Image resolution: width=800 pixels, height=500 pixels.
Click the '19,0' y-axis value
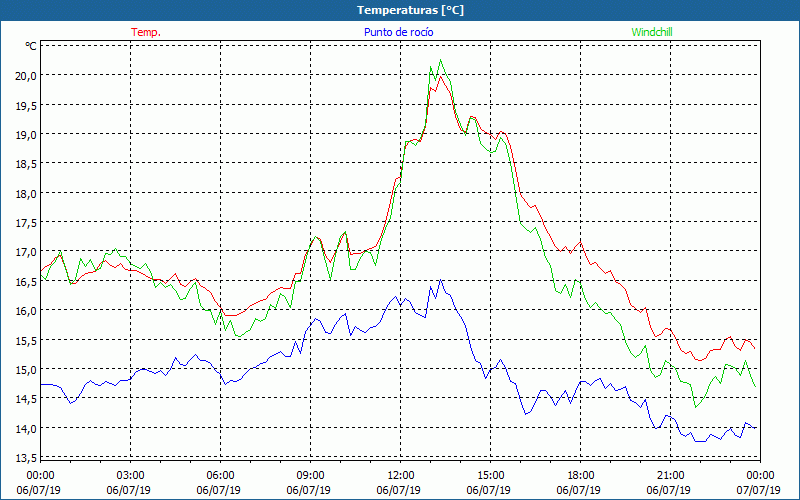[27, 135]
